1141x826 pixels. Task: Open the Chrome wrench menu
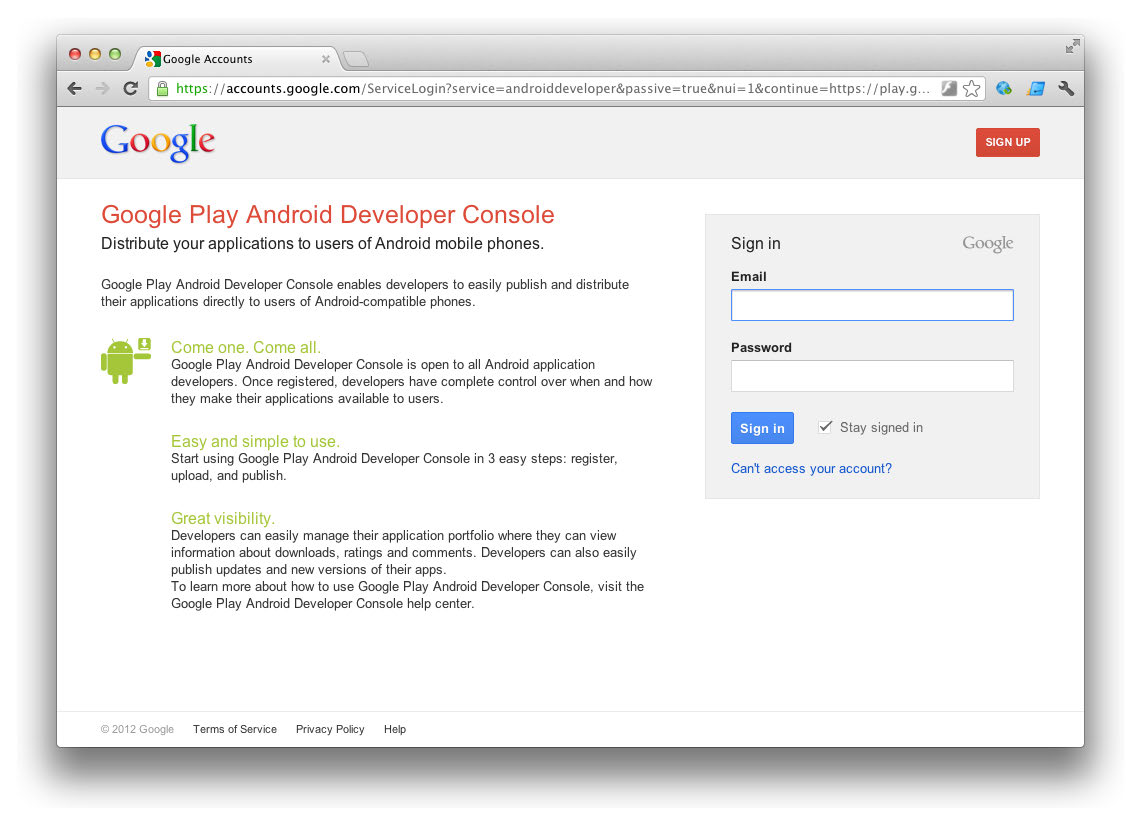[x=1067, y=89]
